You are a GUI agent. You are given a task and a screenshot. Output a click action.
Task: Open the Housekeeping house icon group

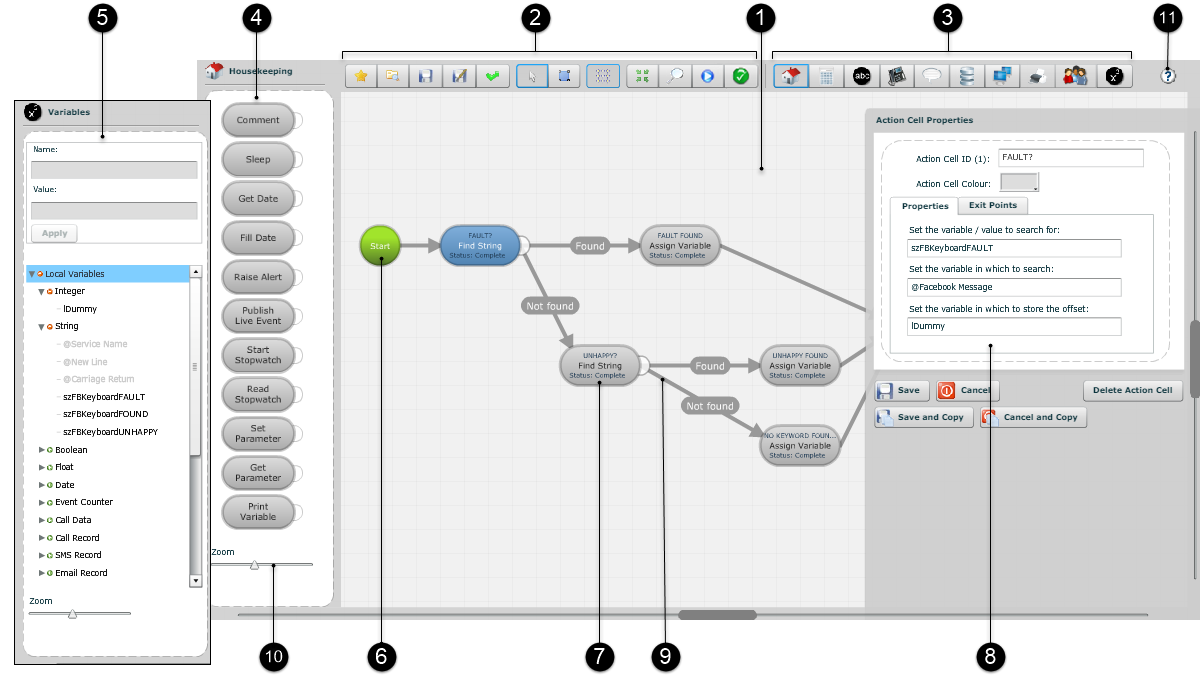tap(791, 76)
